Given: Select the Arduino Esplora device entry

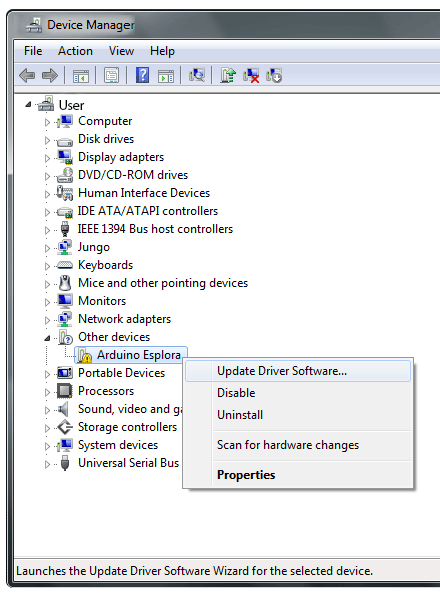Looking at the screenshot, I should [x=131, y=355].
